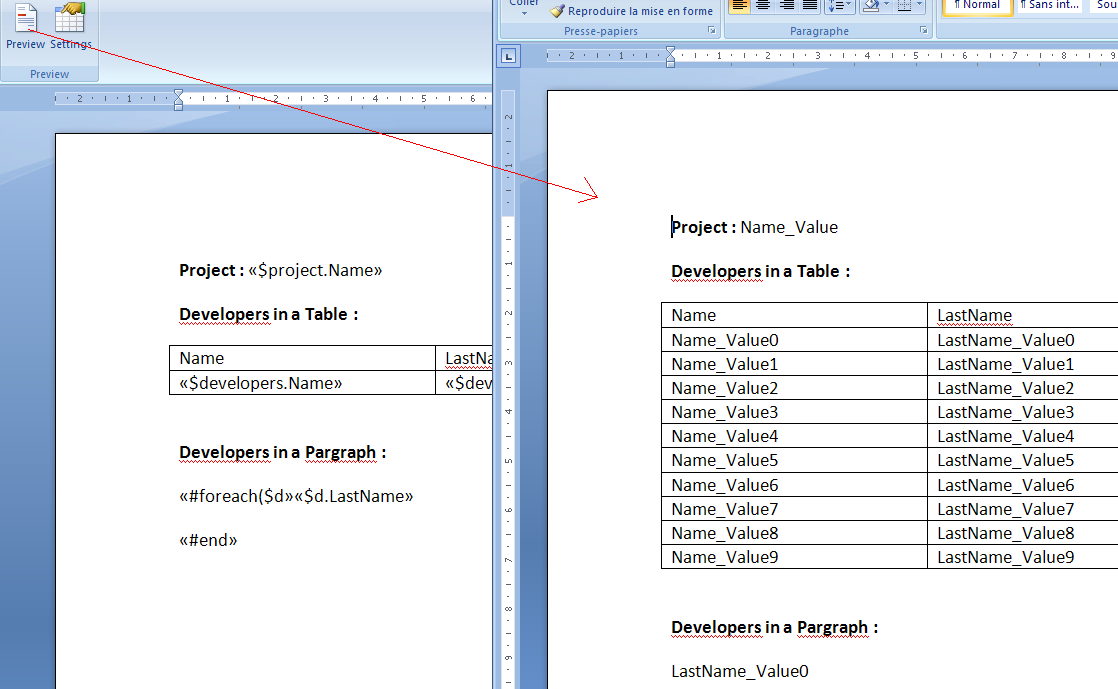Click the «$project.Name» merge field

(315, 270)
